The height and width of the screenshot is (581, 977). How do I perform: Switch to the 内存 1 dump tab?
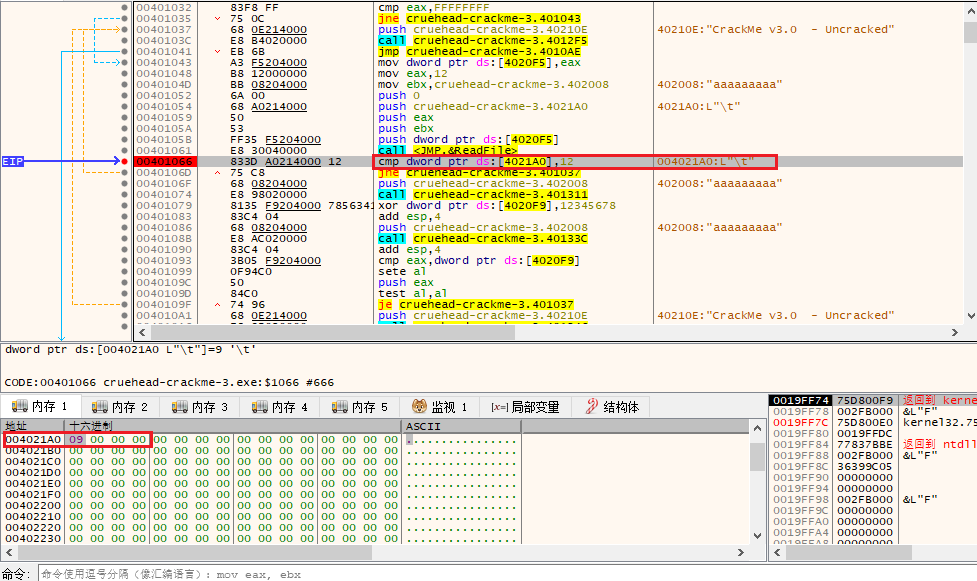[41, 407]
